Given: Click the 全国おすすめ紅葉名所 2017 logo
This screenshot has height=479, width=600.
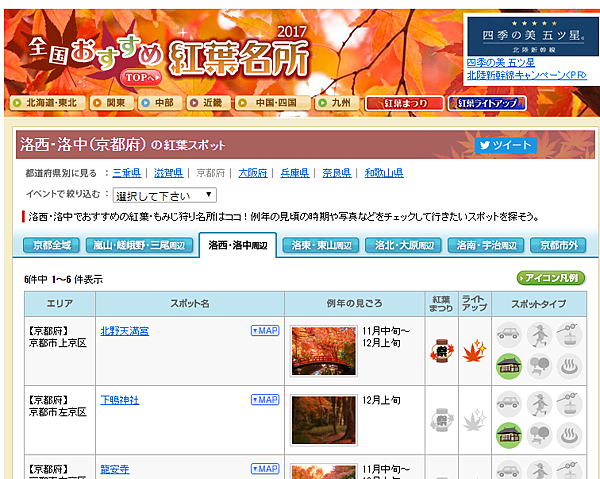Looking at the screenshot, I should tap(168, 55).
